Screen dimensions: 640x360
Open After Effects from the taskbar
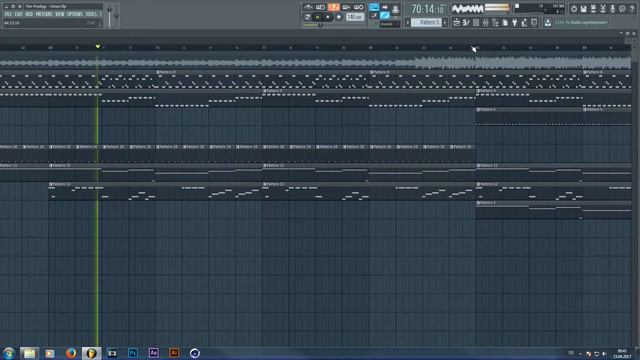[x=153, y=353]
